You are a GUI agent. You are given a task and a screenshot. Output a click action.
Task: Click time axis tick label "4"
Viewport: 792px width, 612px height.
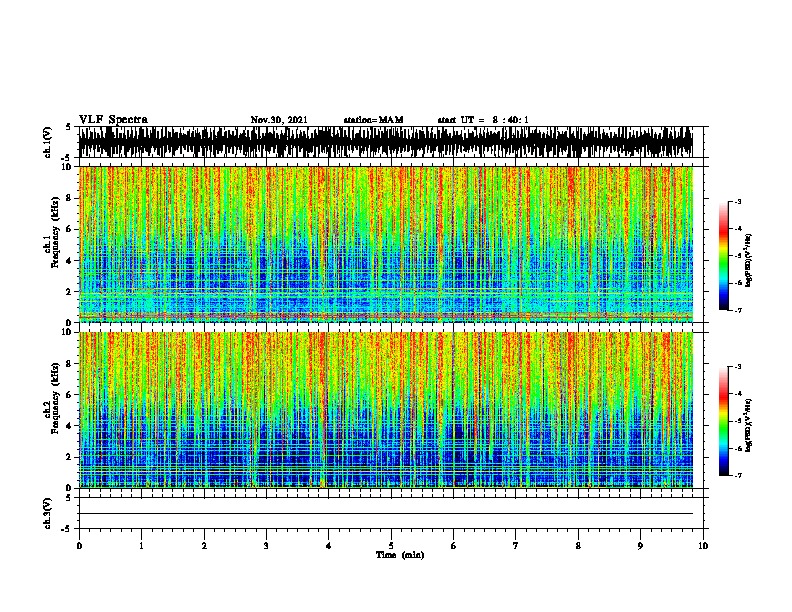[329, 546]
